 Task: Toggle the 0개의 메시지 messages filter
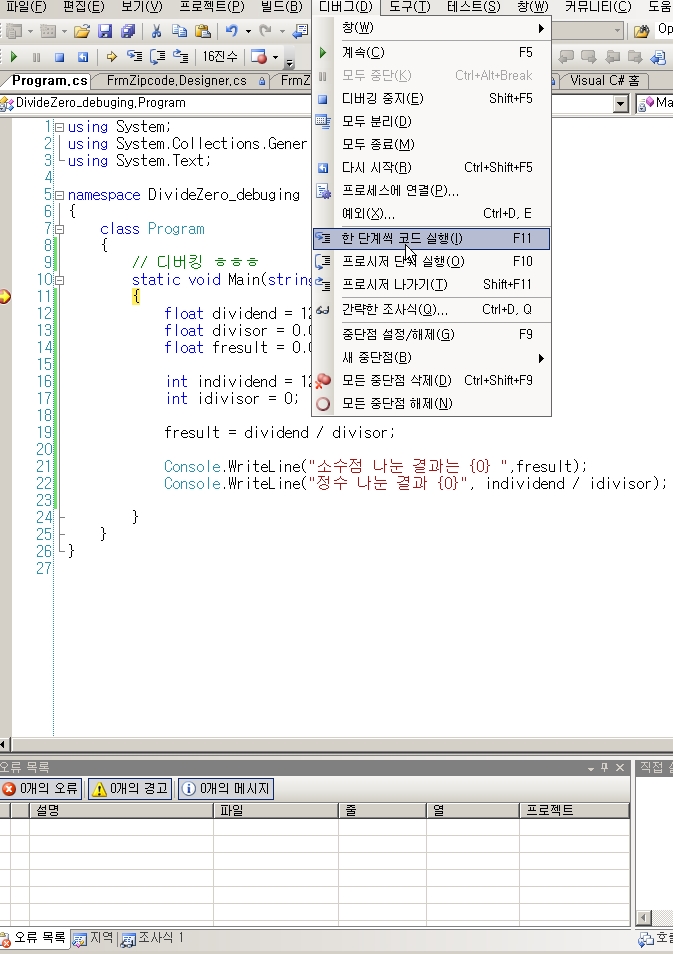(226, 789)
